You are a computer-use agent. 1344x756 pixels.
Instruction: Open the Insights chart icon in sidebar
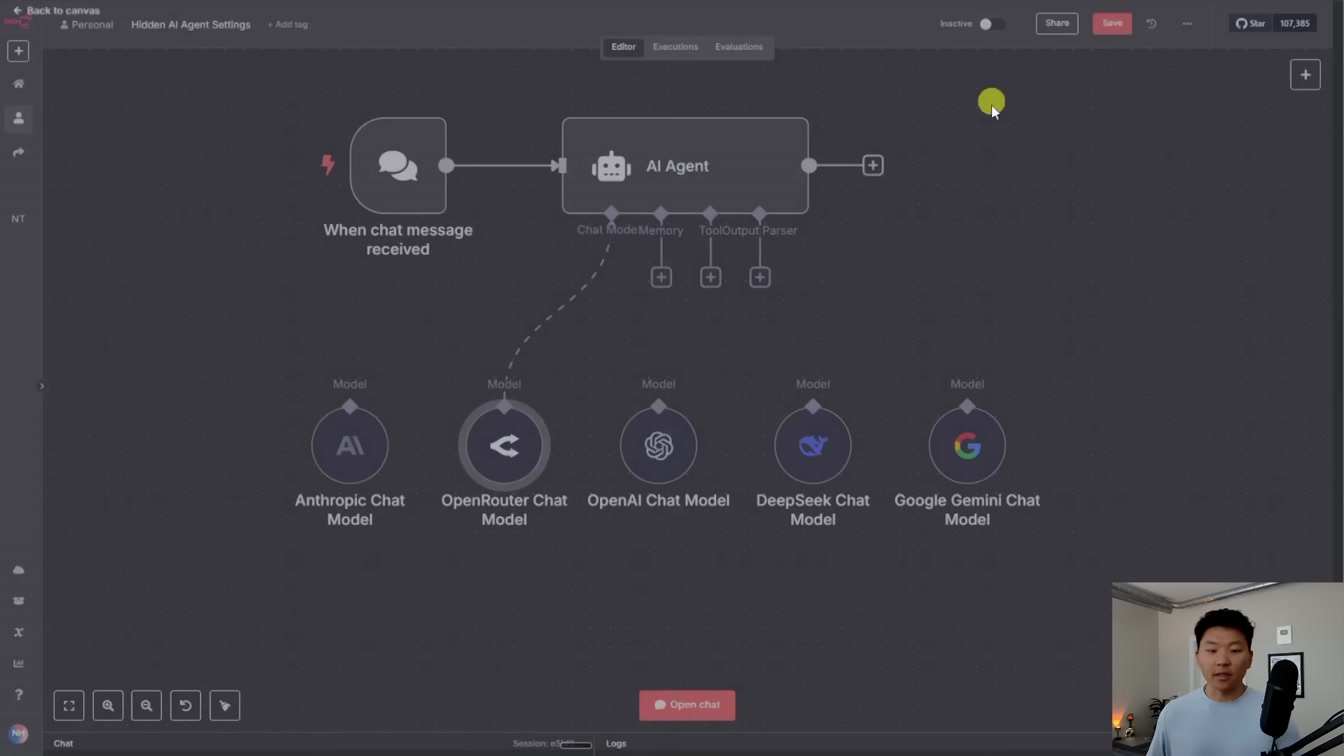(18, 663)
